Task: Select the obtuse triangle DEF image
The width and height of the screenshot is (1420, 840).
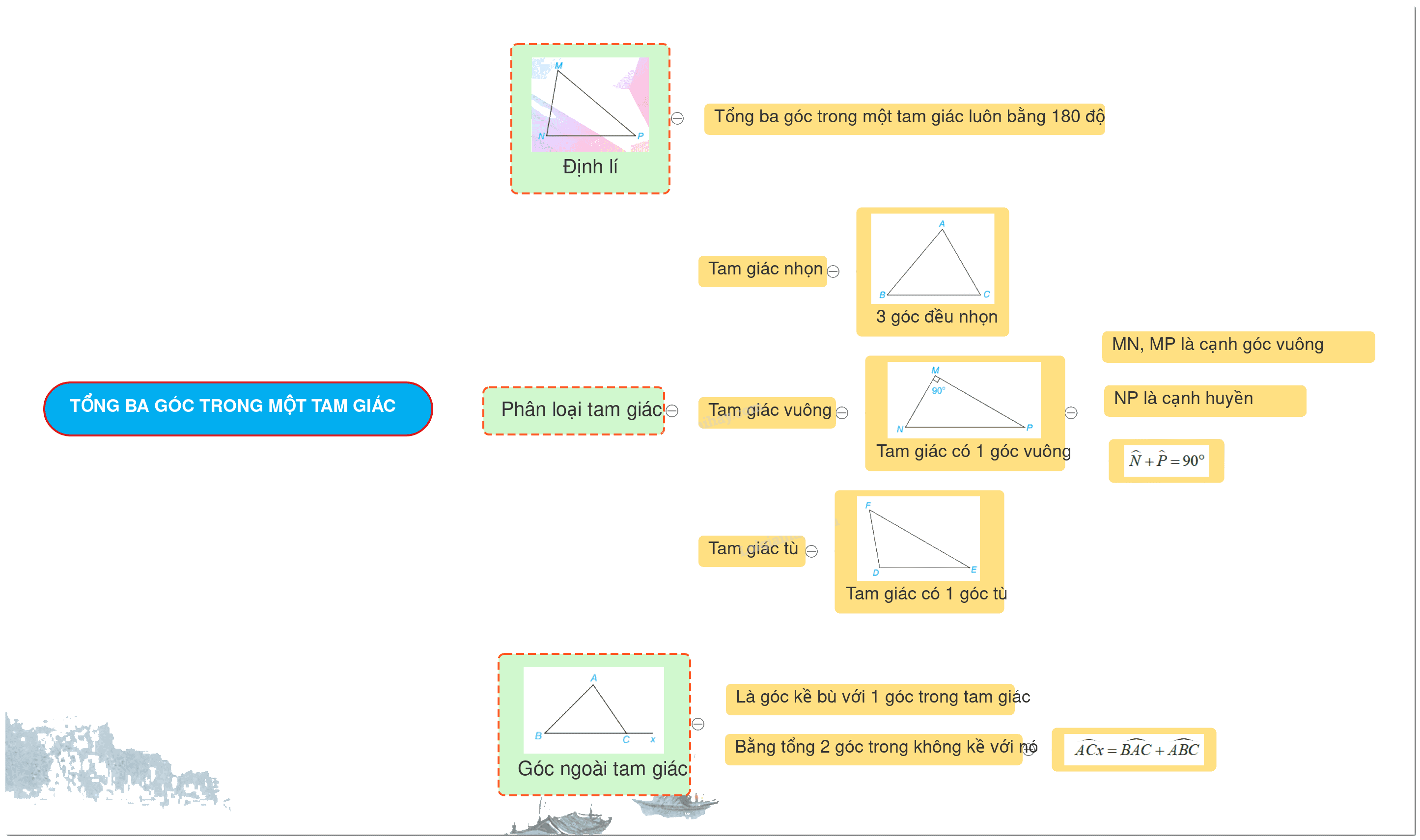Action: (919, 538)
